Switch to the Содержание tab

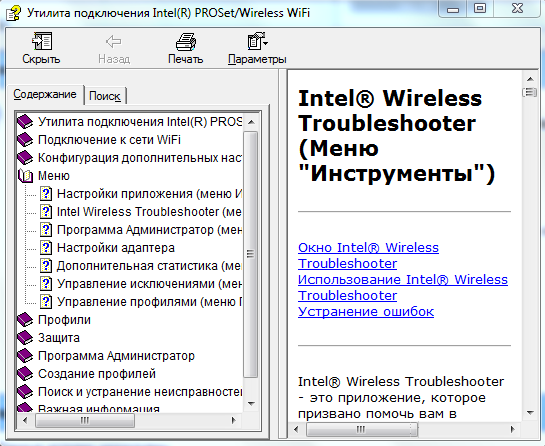click(45, 94)
